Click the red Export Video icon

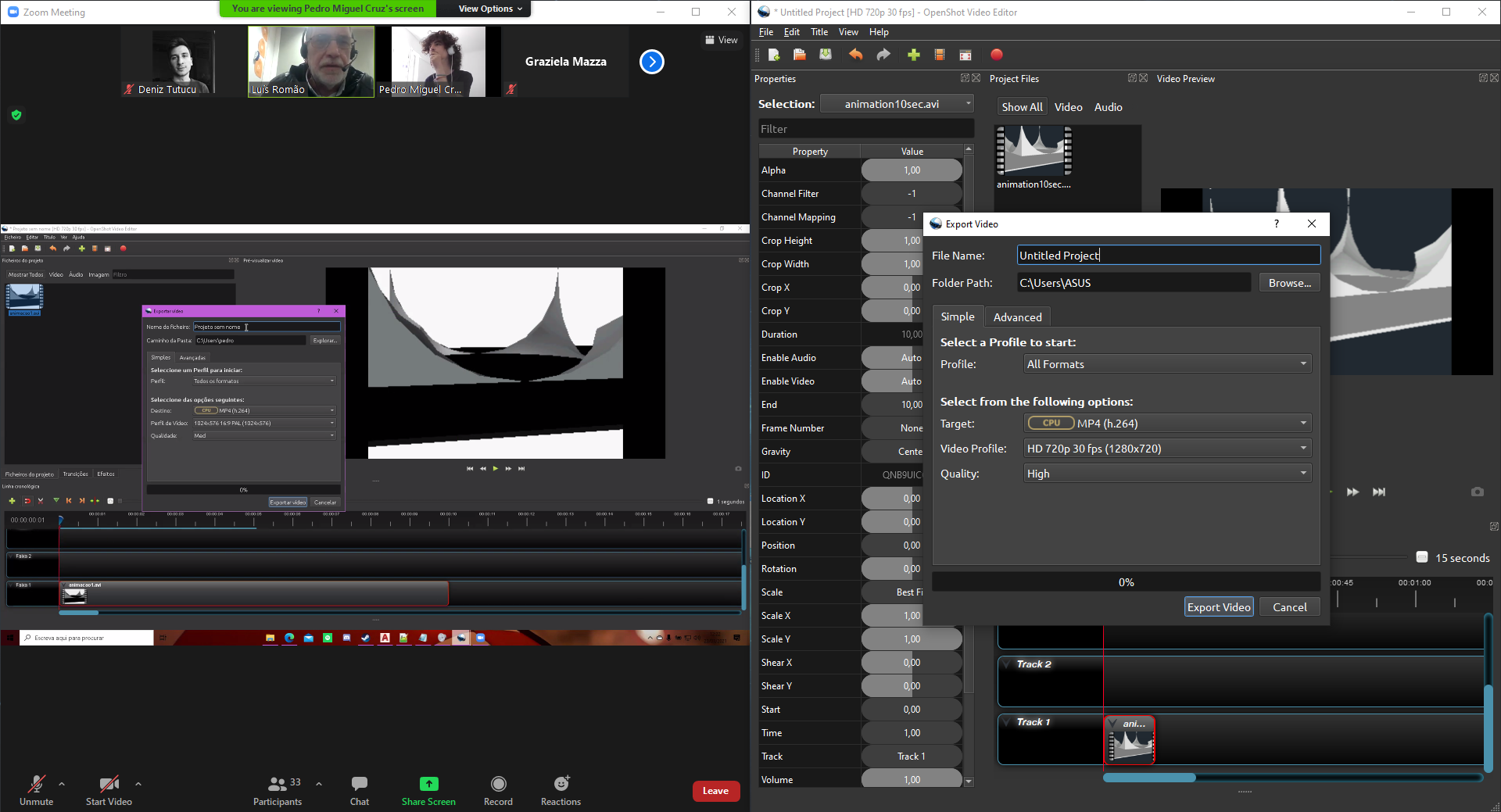996,55
